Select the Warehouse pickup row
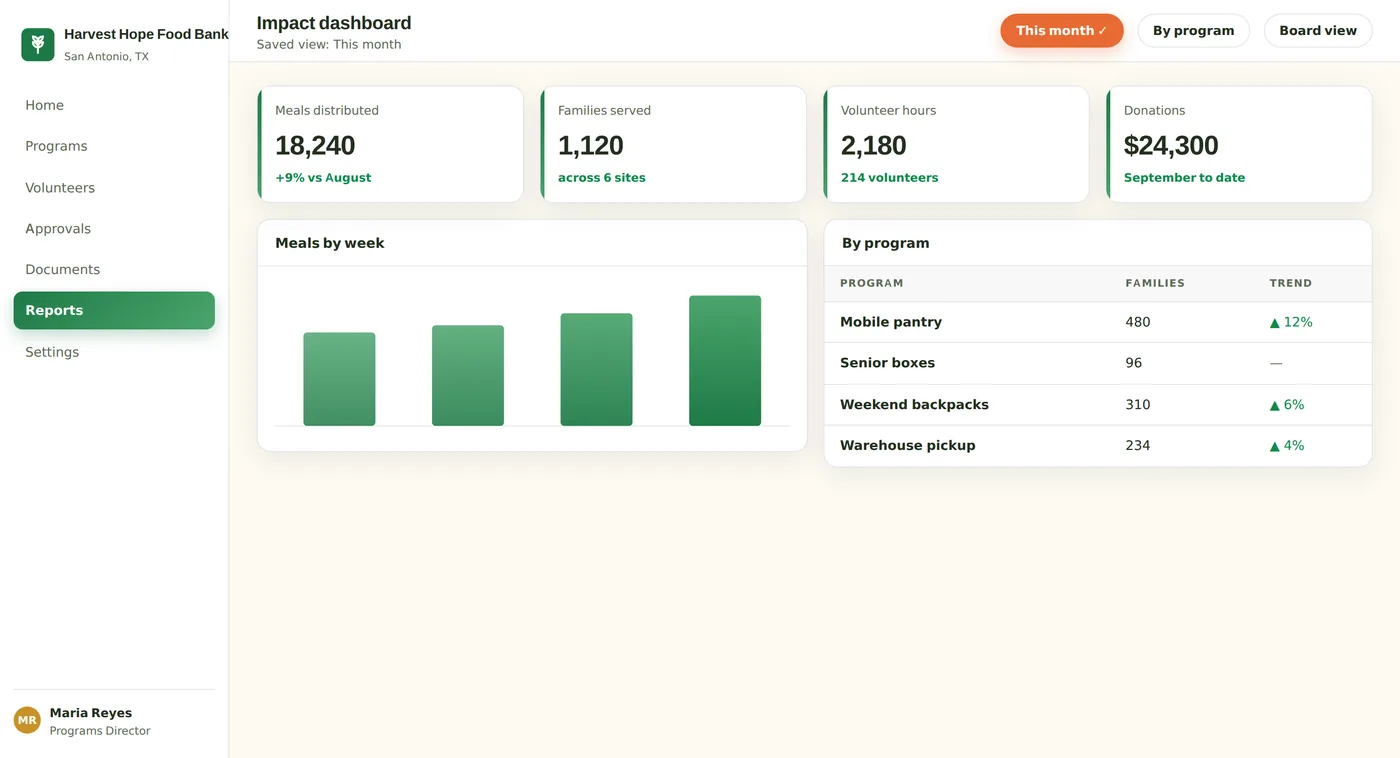 [1098, 446]
